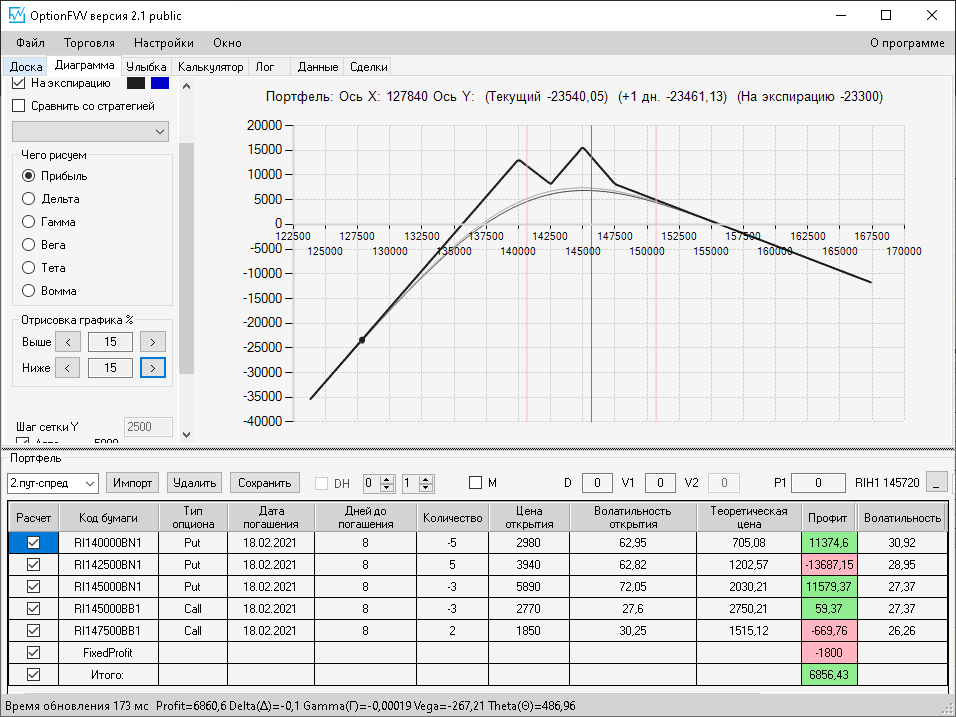Switch to the Доска tab
Image resolution: width=956 pixels, height=717 pixels.
26,66
